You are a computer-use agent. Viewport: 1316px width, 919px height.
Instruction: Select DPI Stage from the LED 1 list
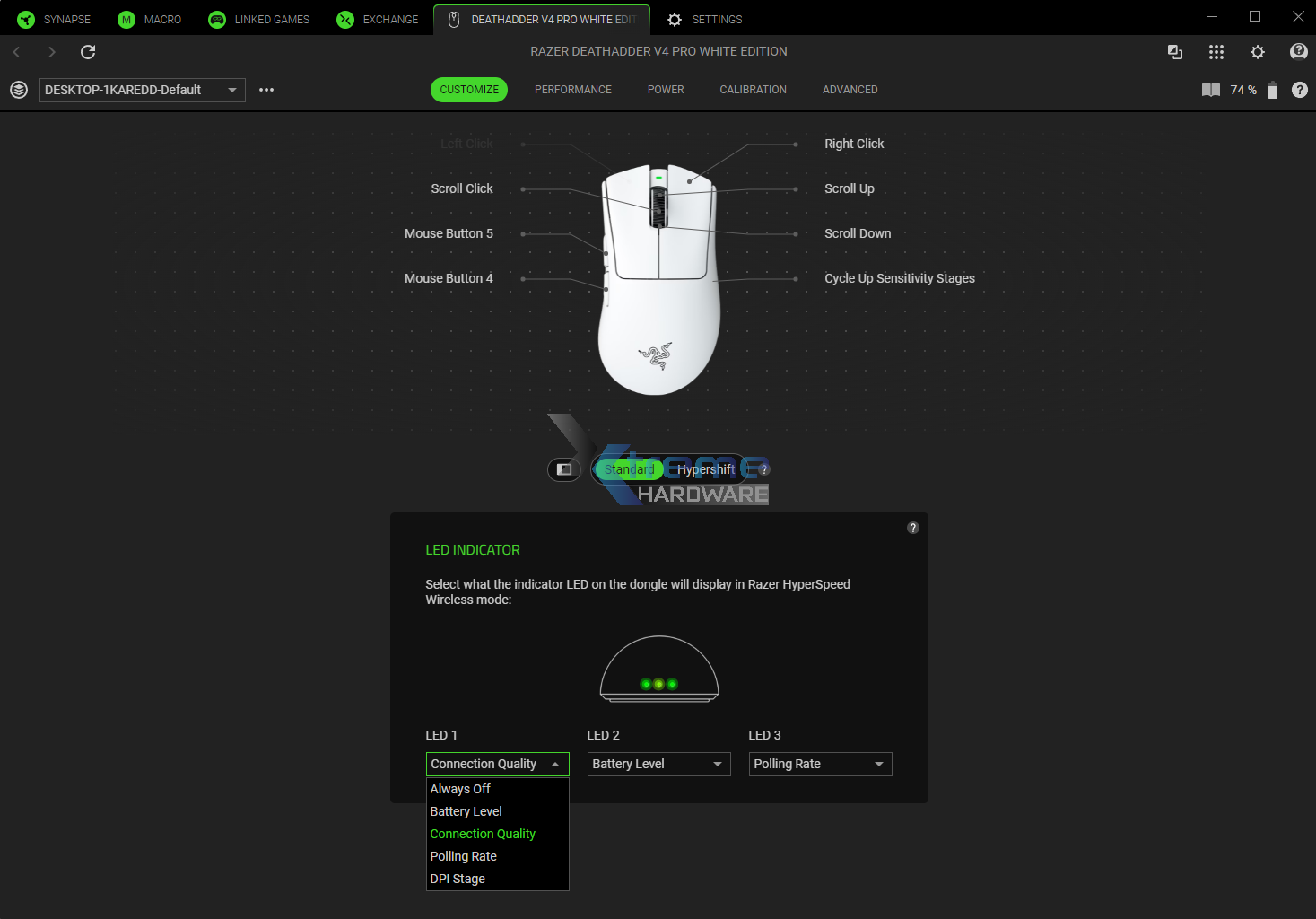[x=458, y=878]
